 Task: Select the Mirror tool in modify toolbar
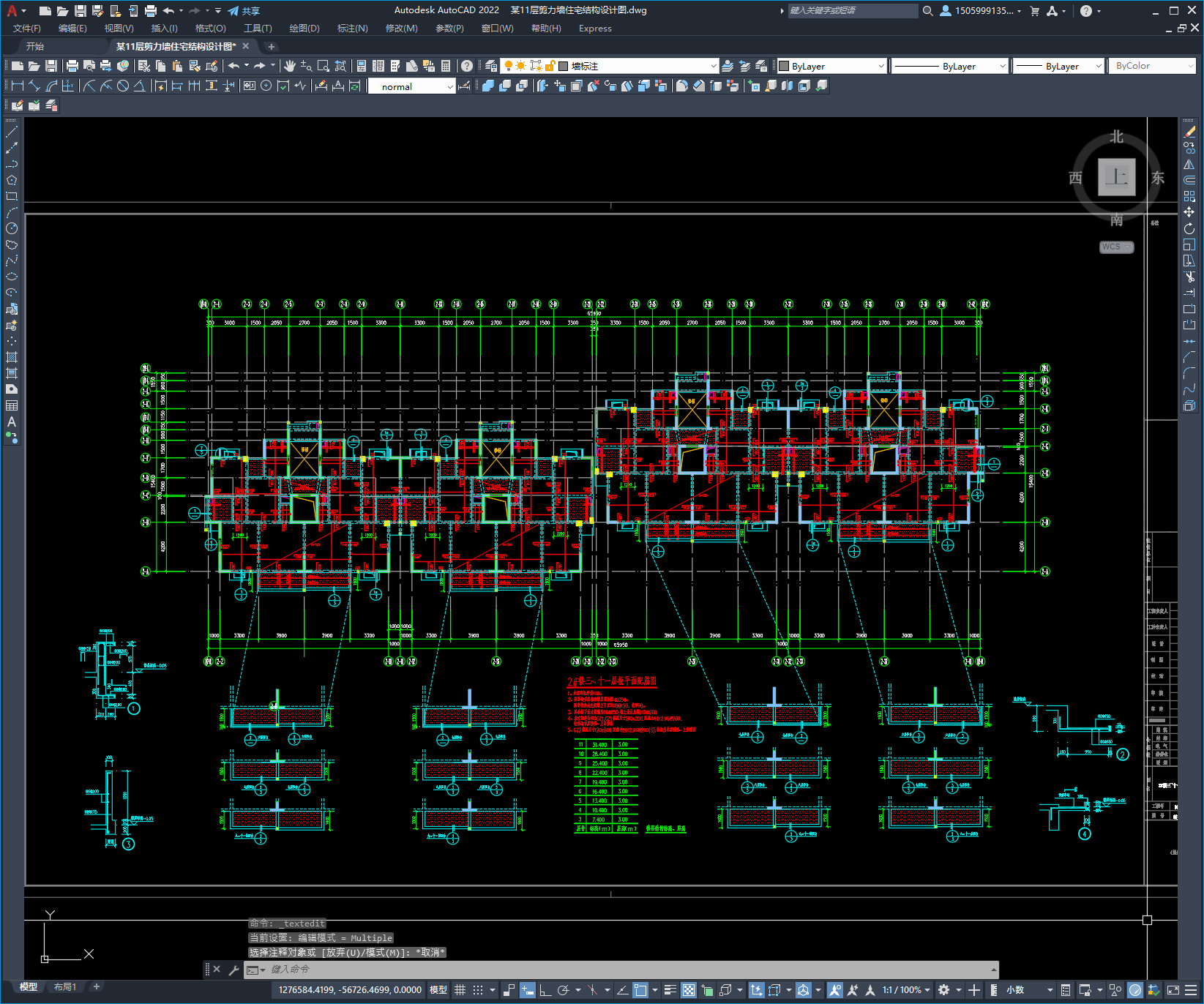[1189, 164]
